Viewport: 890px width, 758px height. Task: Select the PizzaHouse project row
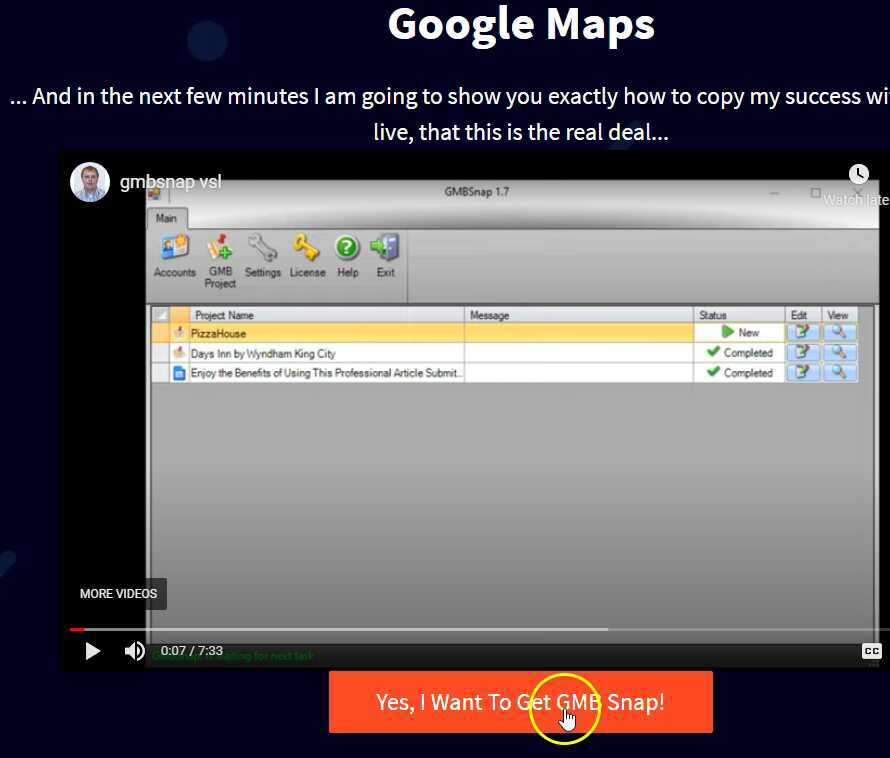point(505,333)
